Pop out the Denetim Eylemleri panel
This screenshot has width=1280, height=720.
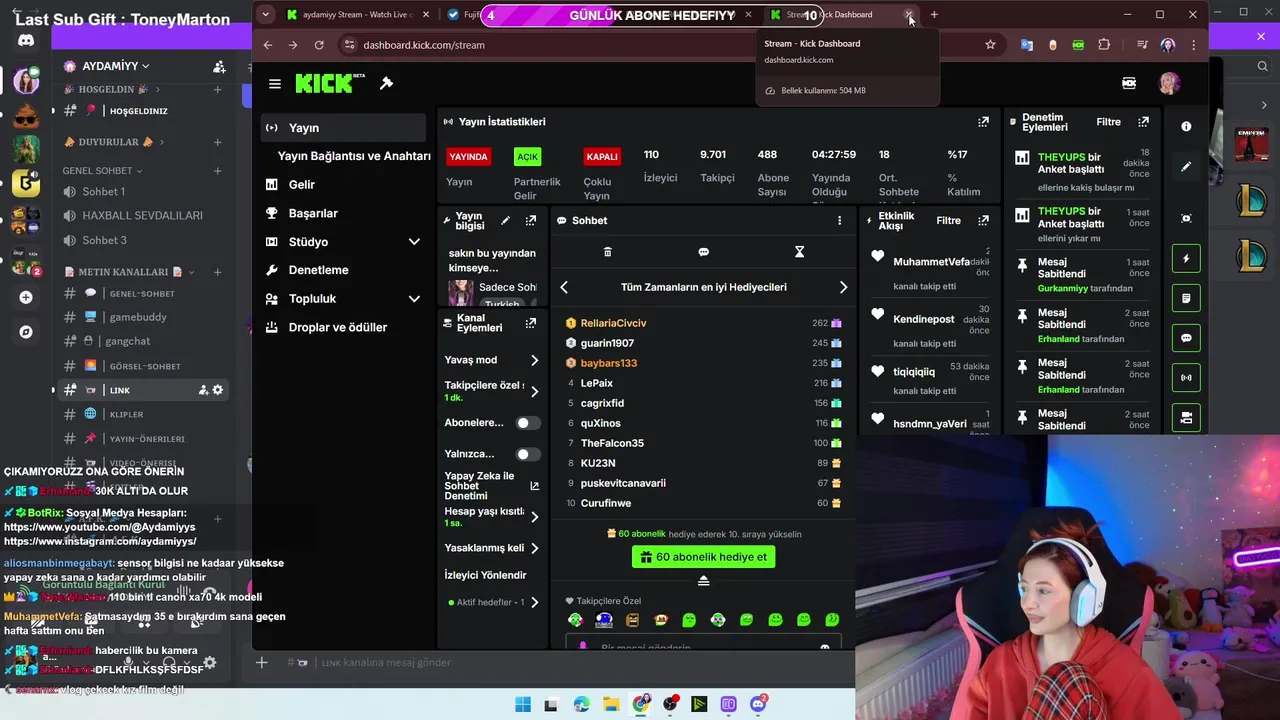(x=1143, y=122)
